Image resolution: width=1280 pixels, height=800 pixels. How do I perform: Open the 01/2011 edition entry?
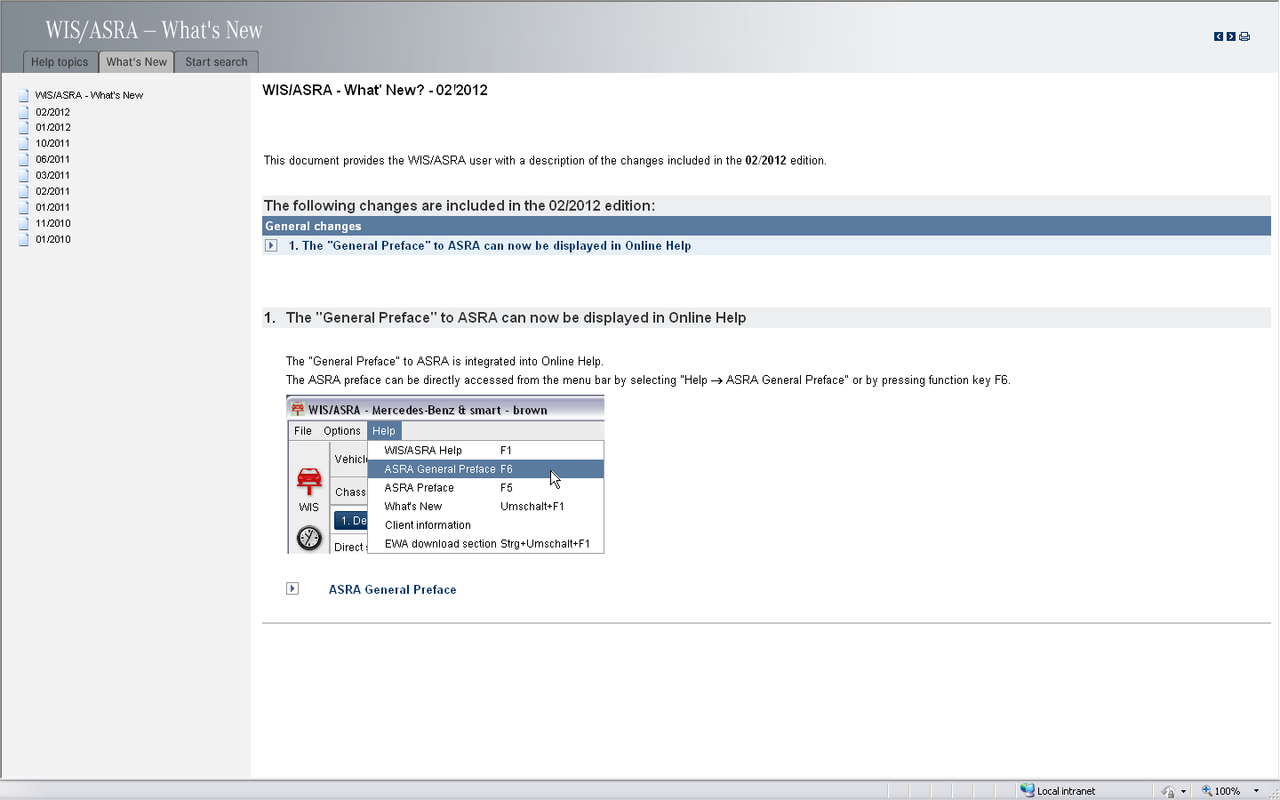[53, 207]
